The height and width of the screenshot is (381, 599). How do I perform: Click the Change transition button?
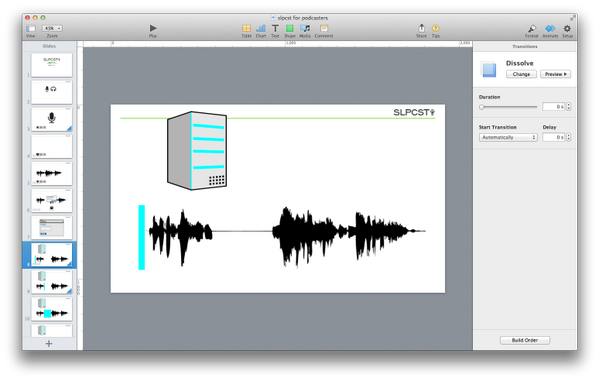click(x=521, y=74)
